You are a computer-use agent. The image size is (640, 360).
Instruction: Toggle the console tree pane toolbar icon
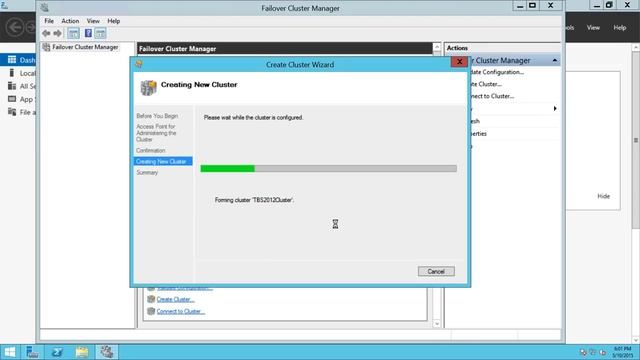tap(73, 33)
